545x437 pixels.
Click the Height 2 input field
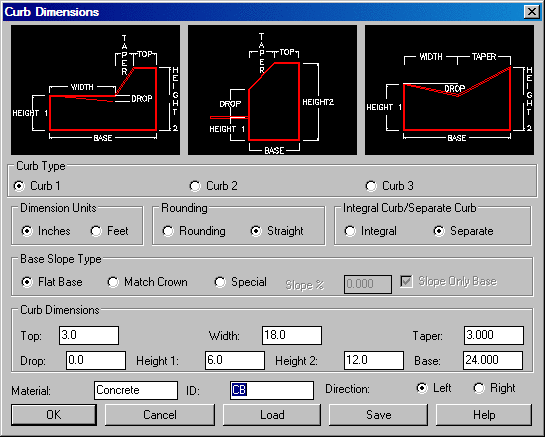pyautogui.click(x=374, y=360)
